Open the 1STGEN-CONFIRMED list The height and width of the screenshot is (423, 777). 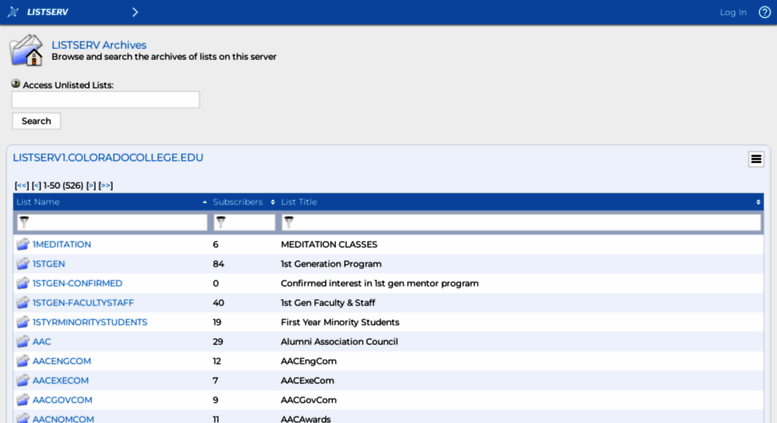click(77, 283)
